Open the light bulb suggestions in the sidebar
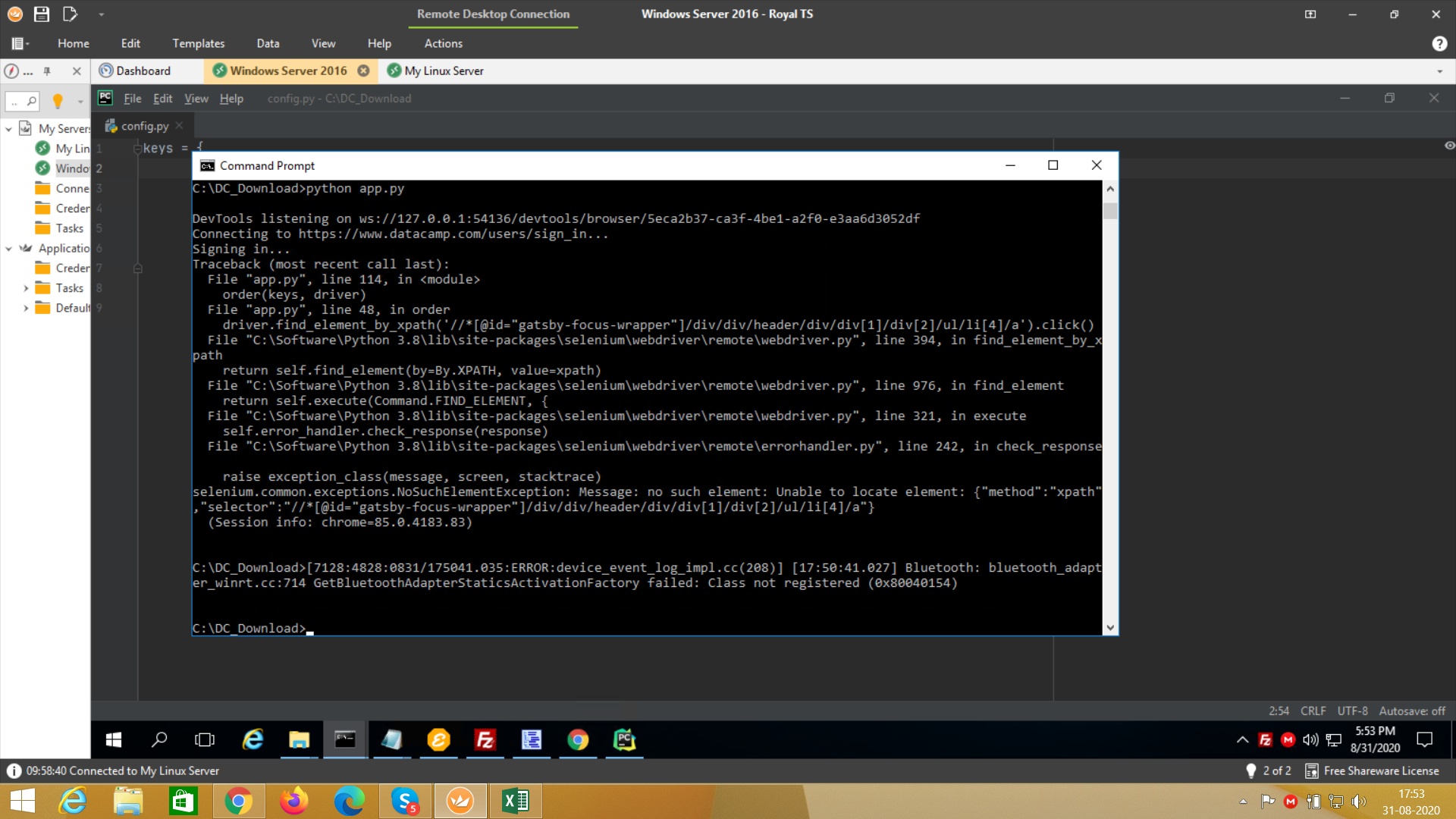 [58, 101]
